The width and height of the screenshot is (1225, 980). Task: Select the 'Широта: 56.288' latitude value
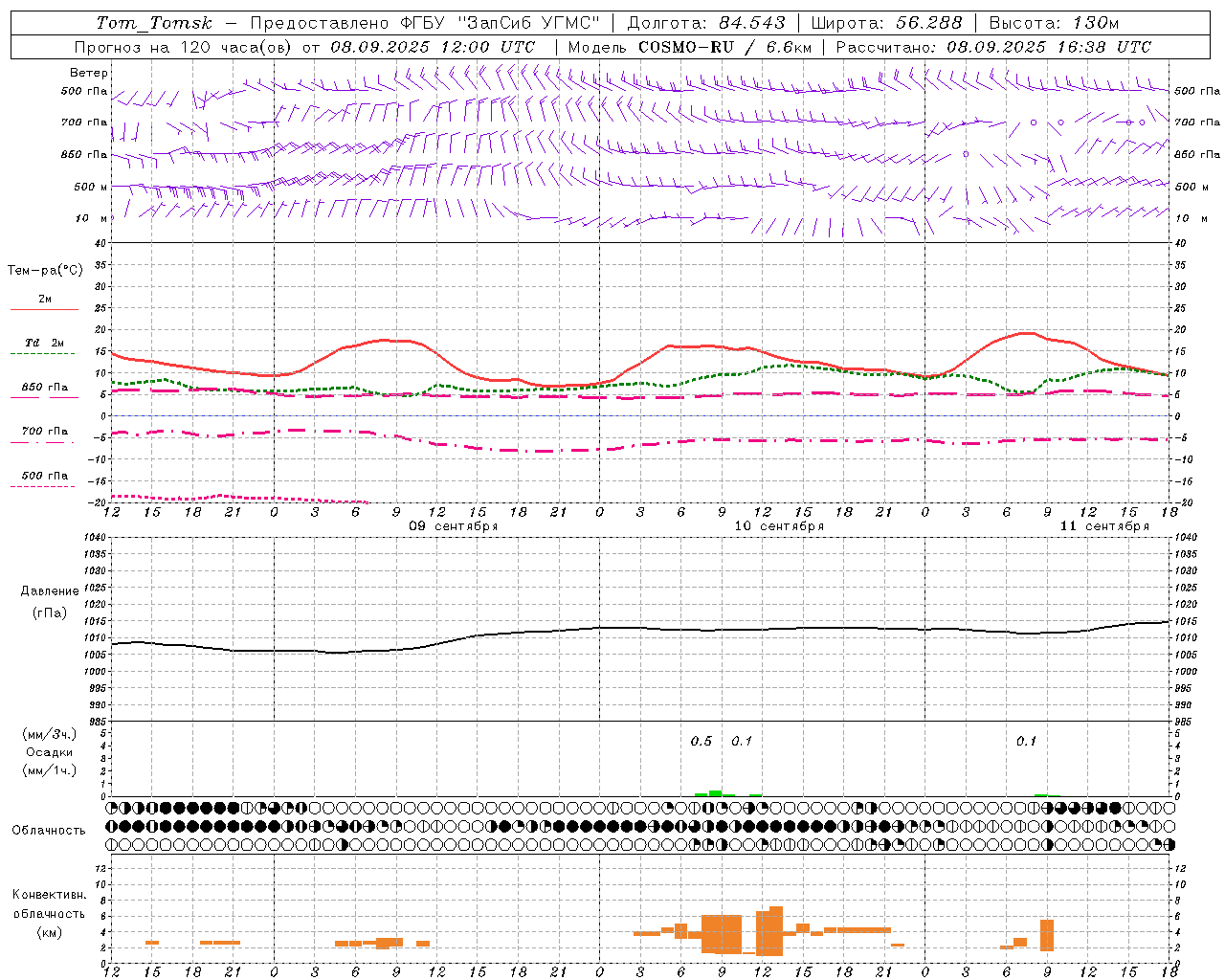click(886, 23)
